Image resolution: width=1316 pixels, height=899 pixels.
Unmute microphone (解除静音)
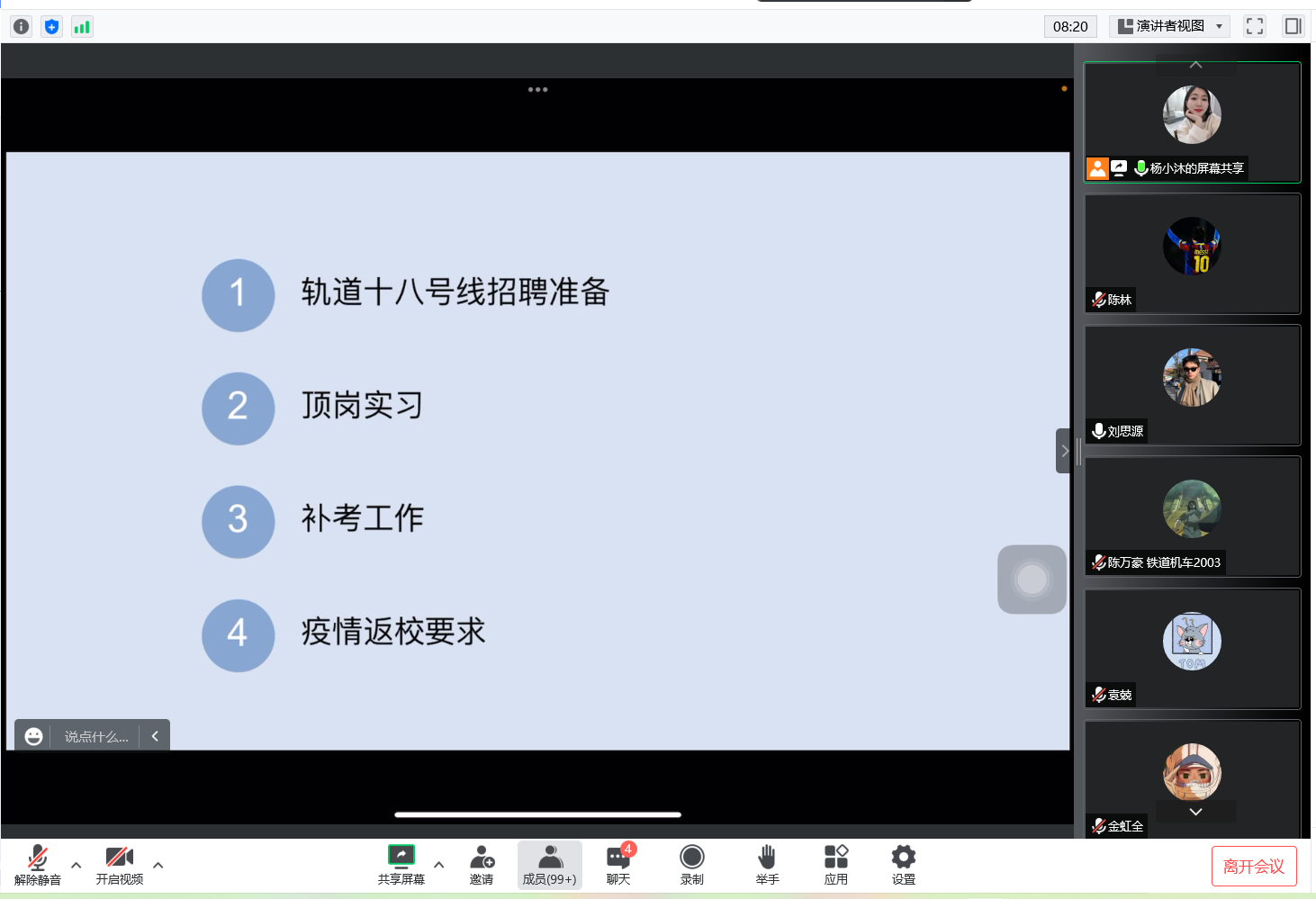coord(38,865)
